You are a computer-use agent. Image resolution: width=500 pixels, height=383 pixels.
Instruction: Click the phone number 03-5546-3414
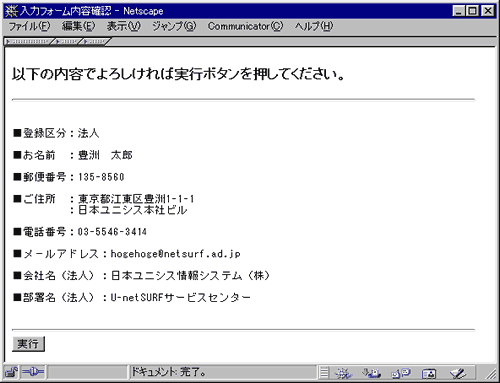[x=112, y=232]
